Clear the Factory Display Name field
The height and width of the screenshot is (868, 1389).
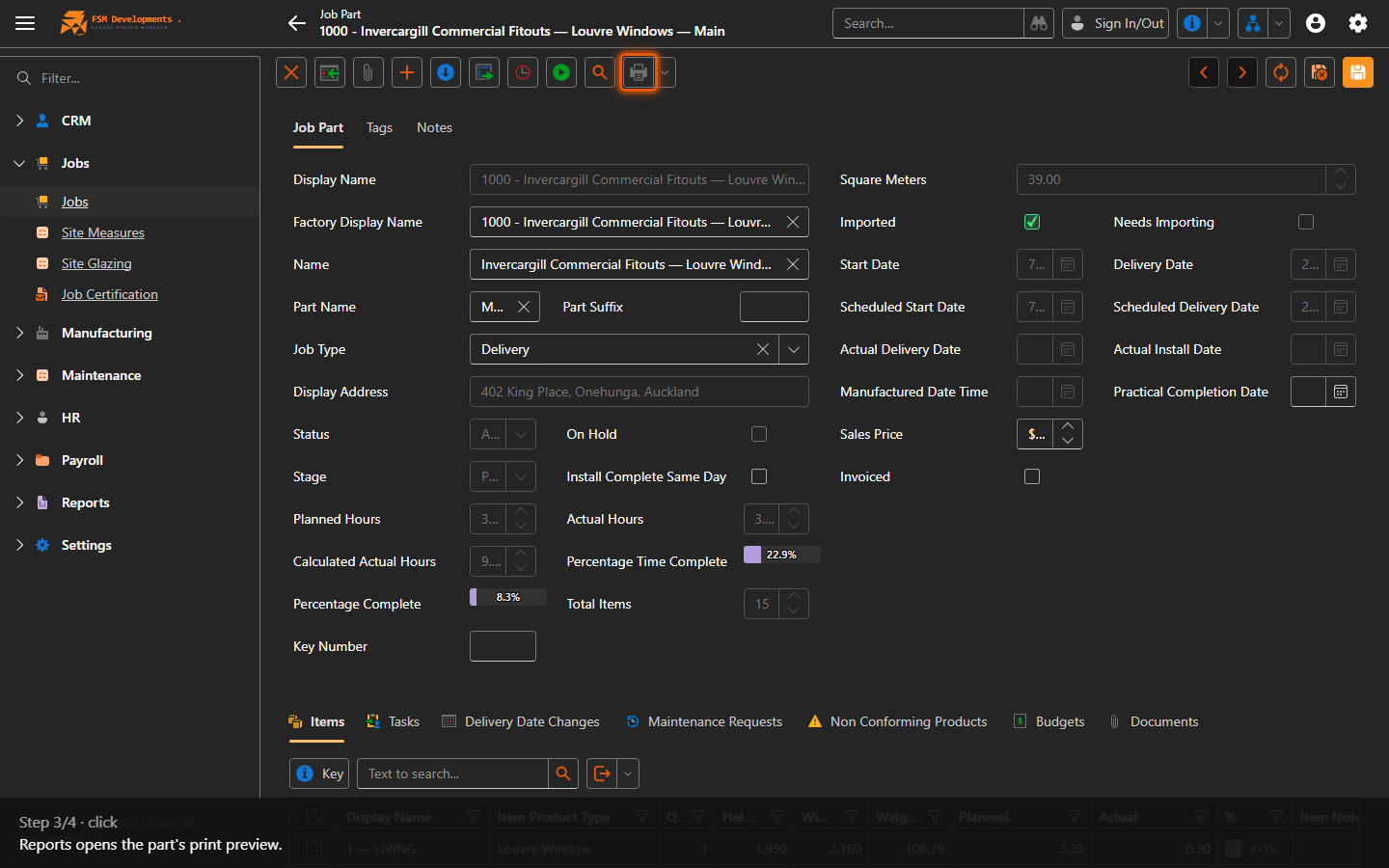click(x=793, y=222)
